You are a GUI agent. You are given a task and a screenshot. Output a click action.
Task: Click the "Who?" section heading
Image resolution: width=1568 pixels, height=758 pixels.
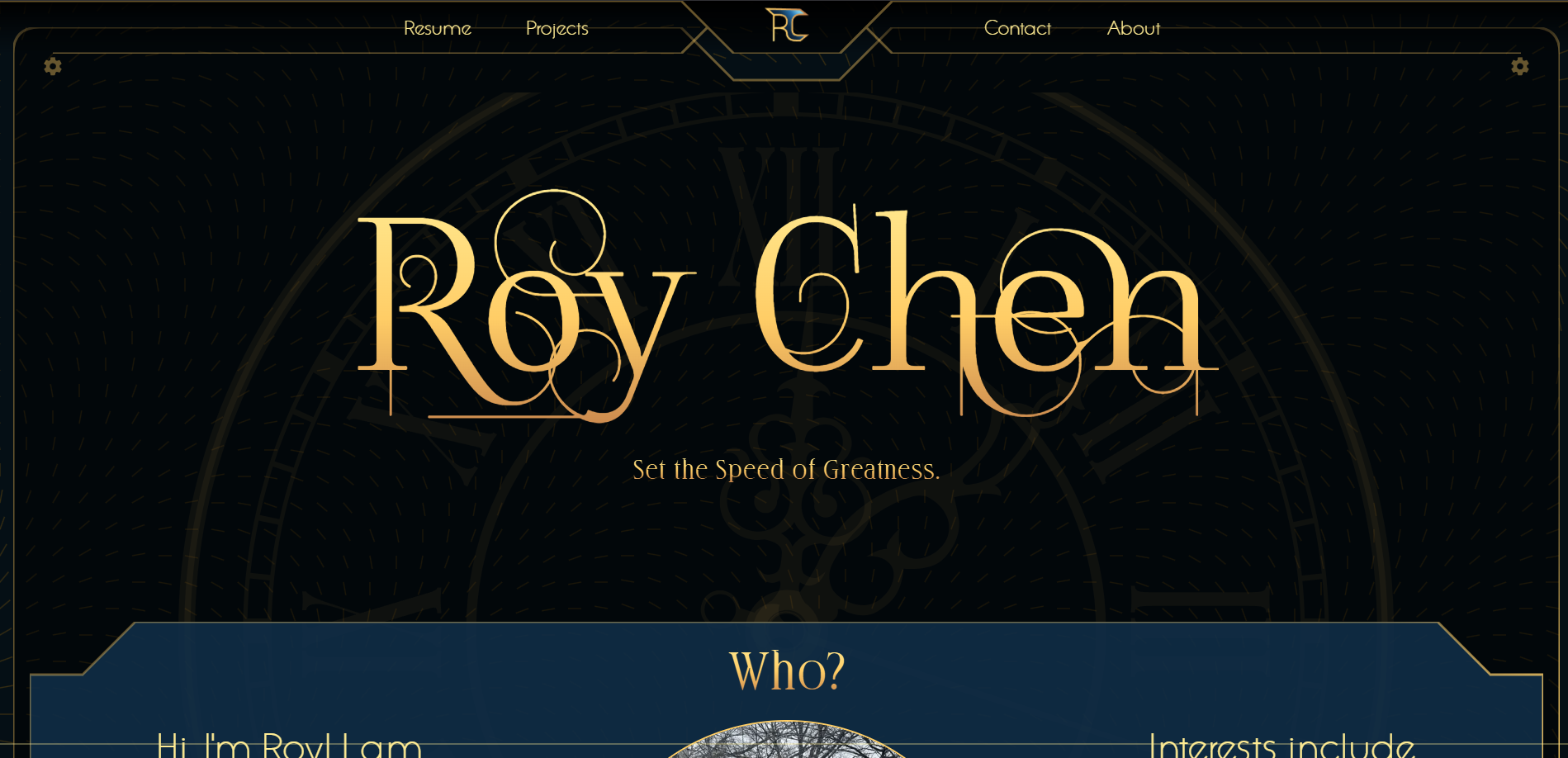click(787, 670)
